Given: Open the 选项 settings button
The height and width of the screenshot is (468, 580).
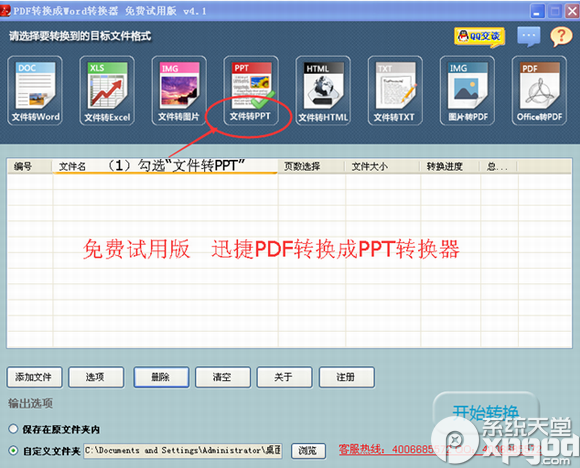Looking at the screenshot, I should tap(96, 377).
